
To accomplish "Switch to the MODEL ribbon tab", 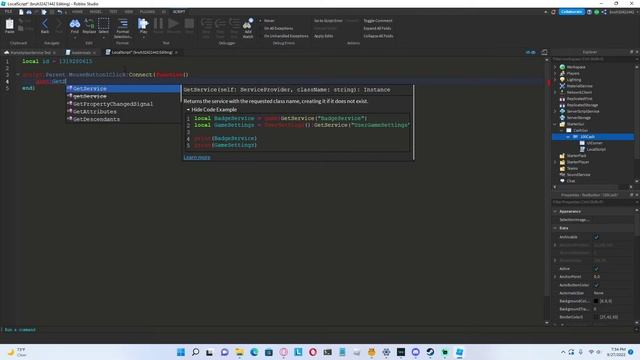I will point(96,12).
